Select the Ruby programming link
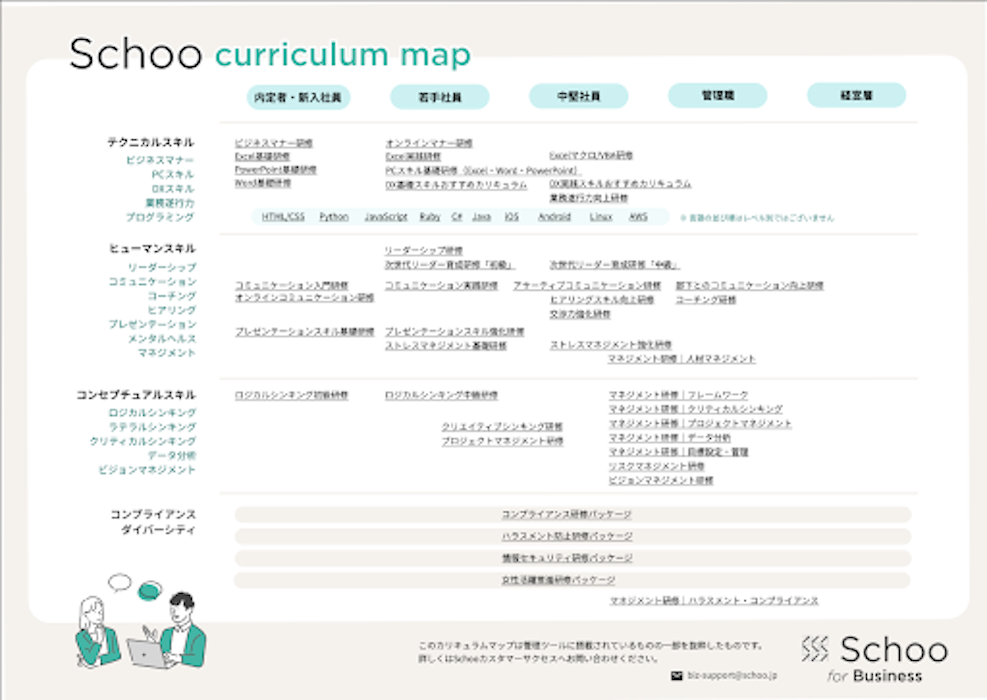 click(x=430, y=217)
